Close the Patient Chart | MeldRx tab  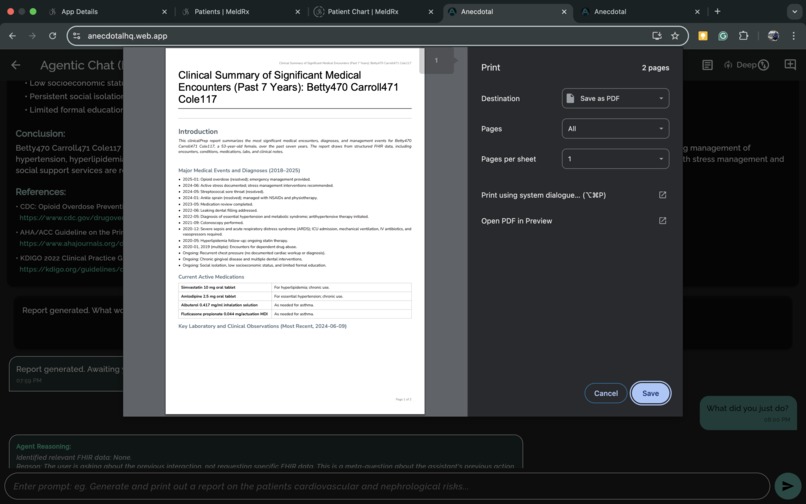pyautogui.click(x=430, y=11)
